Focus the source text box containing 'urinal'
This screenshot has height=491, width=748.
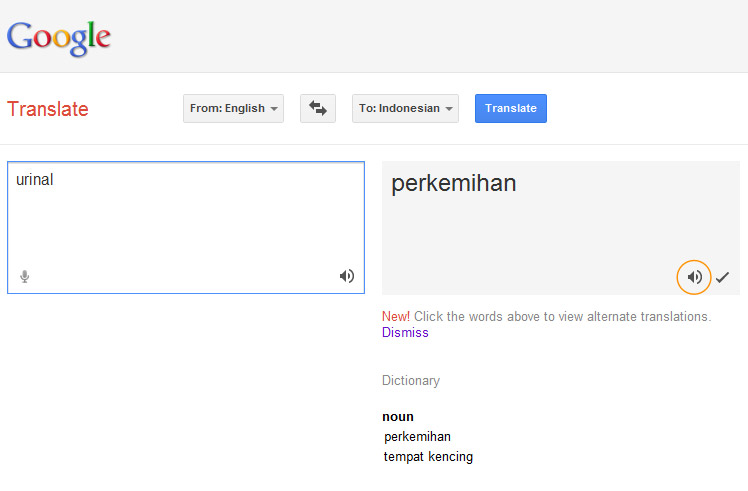pyautogui.click(x=186, y=228)
